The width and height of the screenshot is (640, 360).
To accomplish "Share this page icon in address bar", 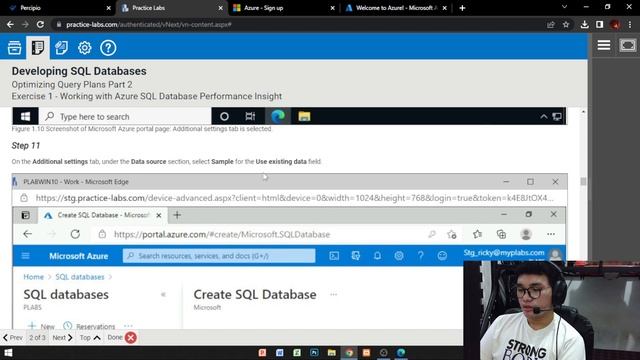I will coord(551,24).
